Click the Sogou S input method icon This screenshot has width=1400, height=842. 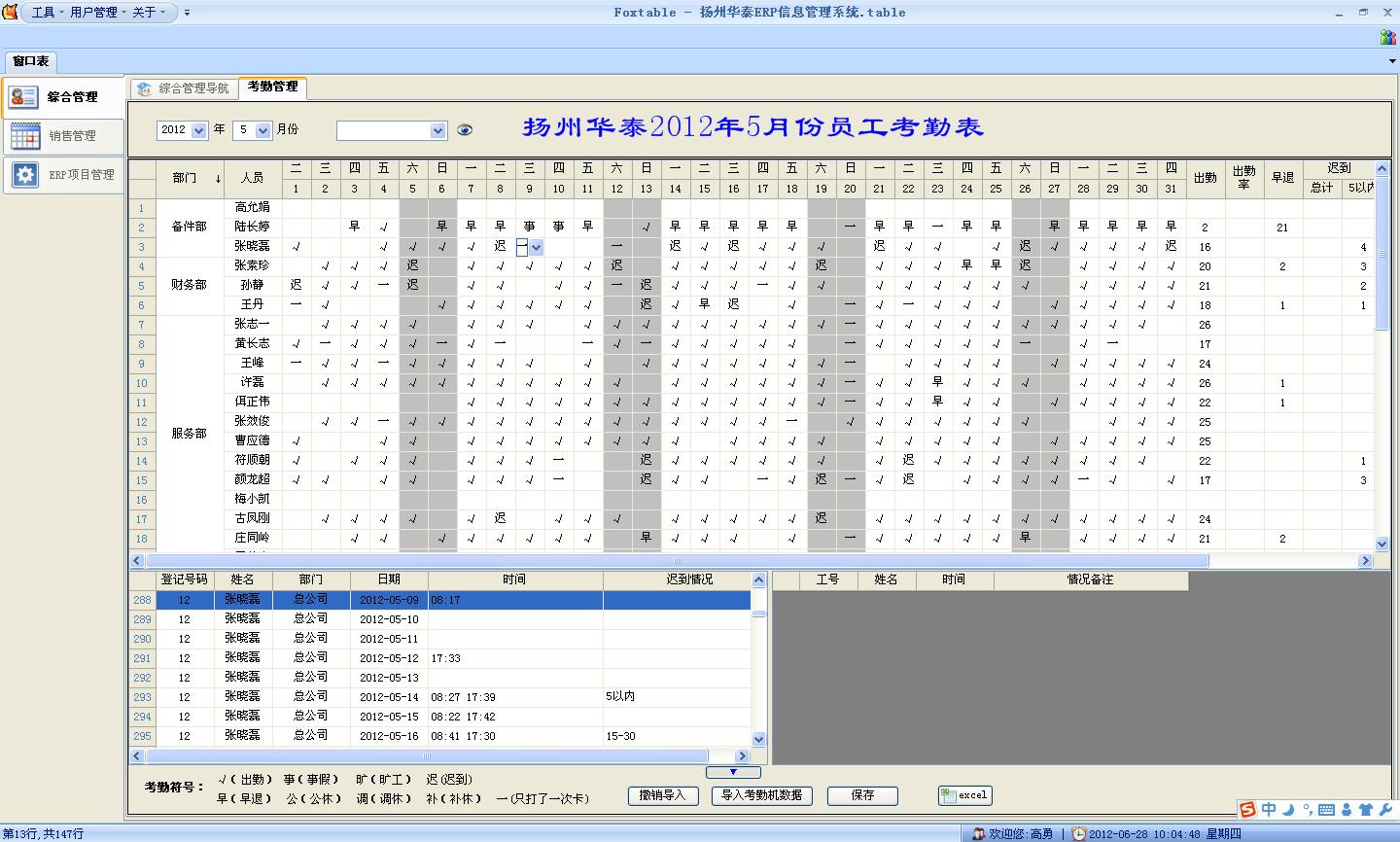pyautogui.click(x=1247, y=809)
